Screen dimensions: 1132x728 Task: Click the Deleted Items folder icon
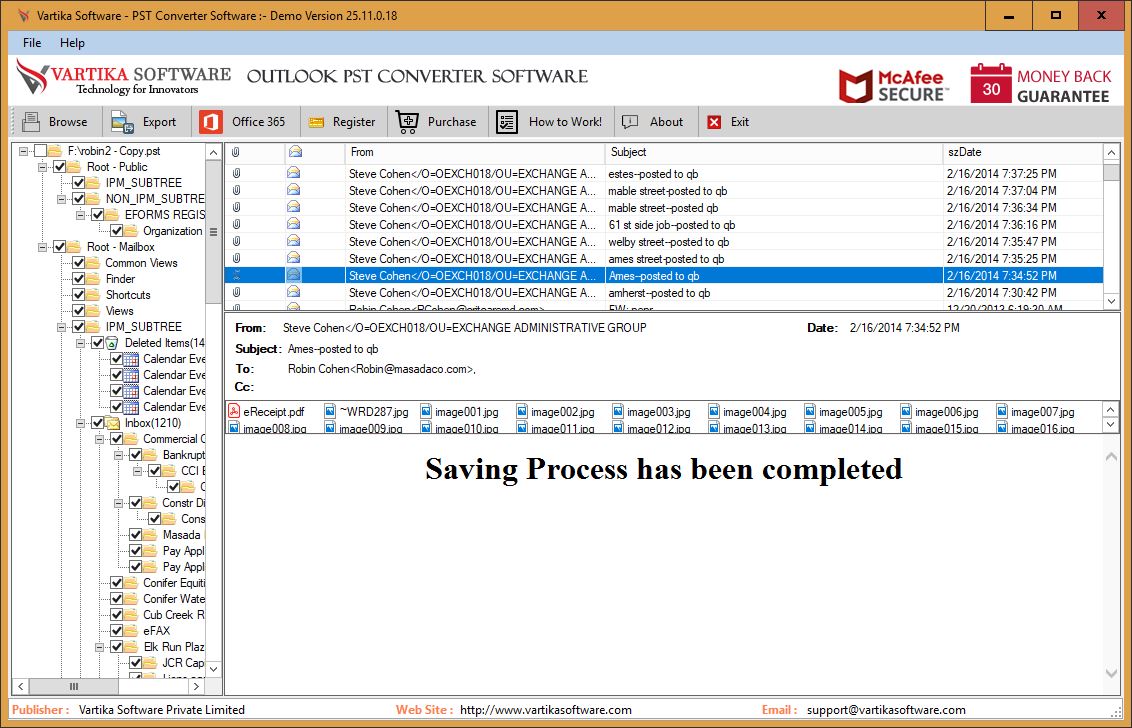click(x=113, y=342)
